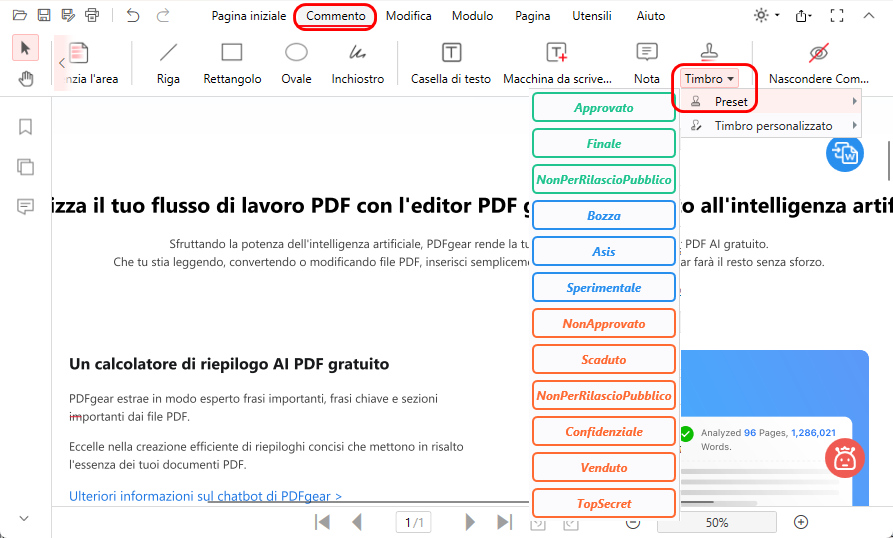Show the page thumbnails panel
Screen dimensions: 893x538
click(25, 167)
